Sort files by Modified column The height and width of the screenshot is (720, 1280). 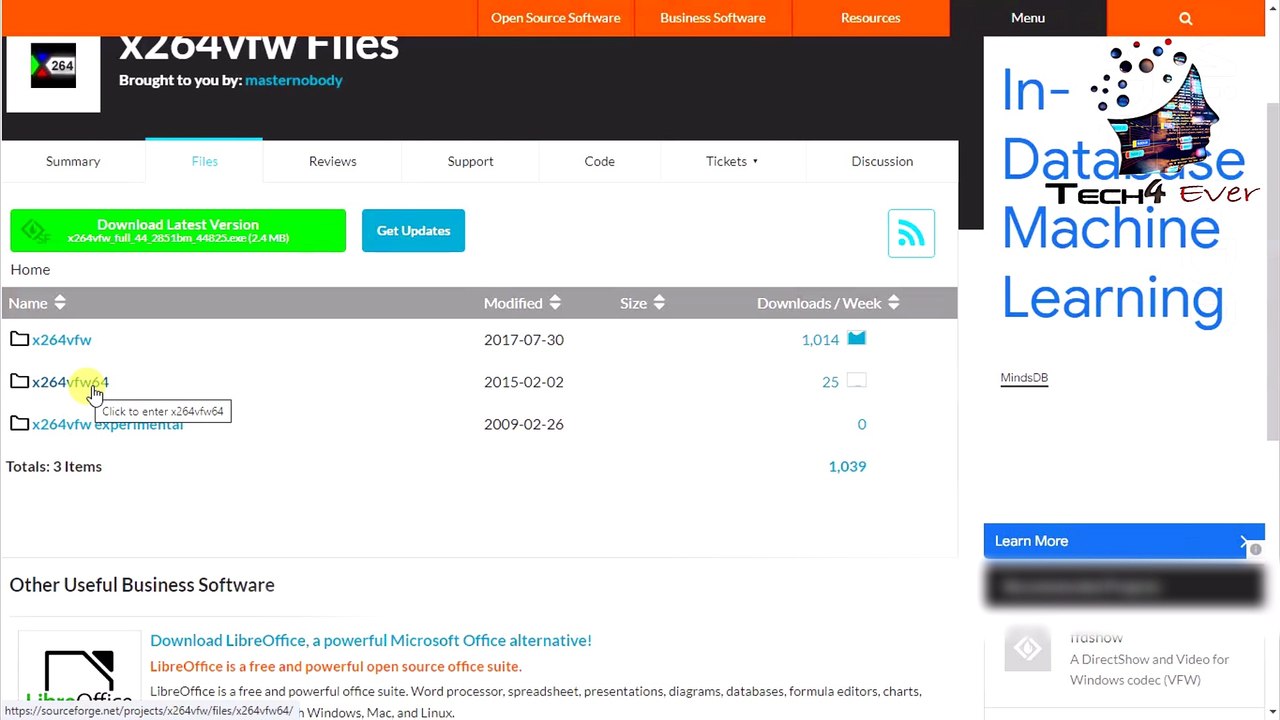pyautogui.click(x=522, y=303)
